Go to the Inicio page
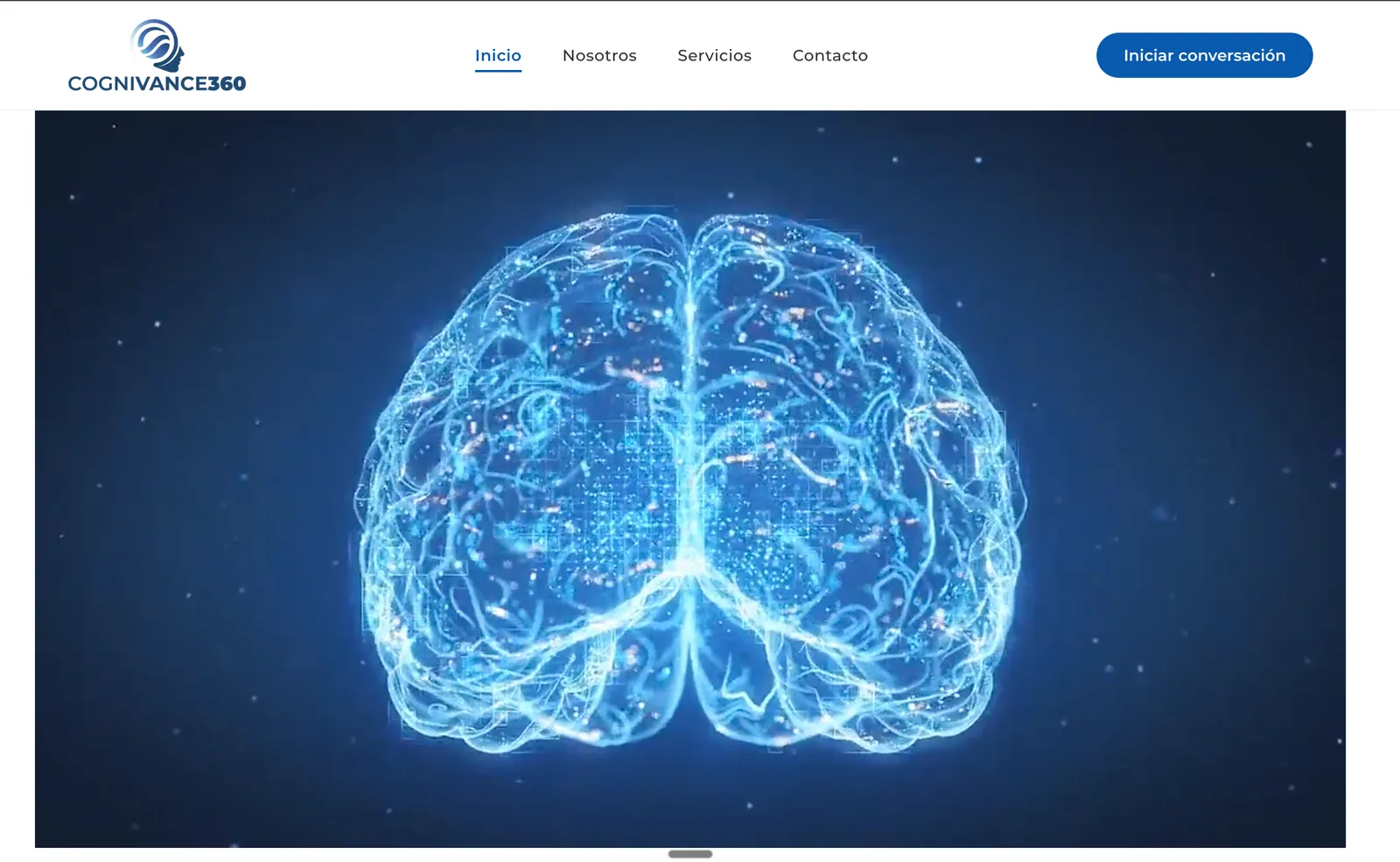The image size is (1400, 862). click(x=498, y=55)
